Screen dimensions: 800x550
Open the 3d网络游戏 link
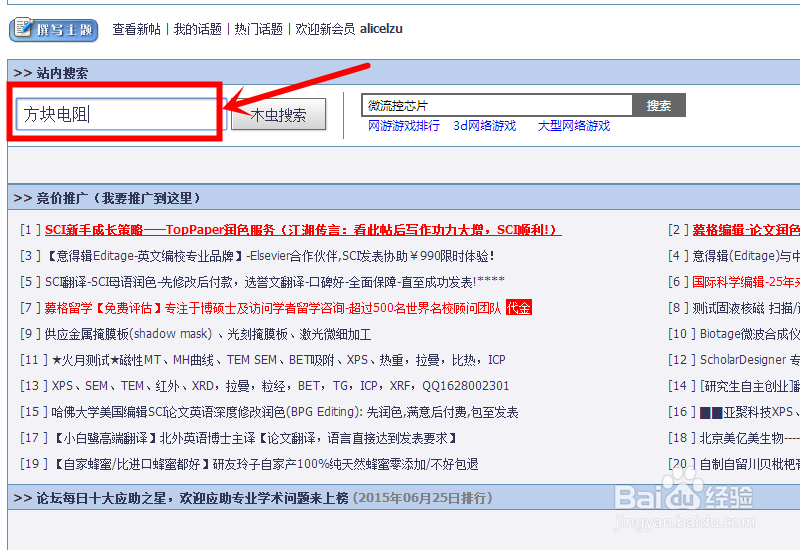coord(485,126)
